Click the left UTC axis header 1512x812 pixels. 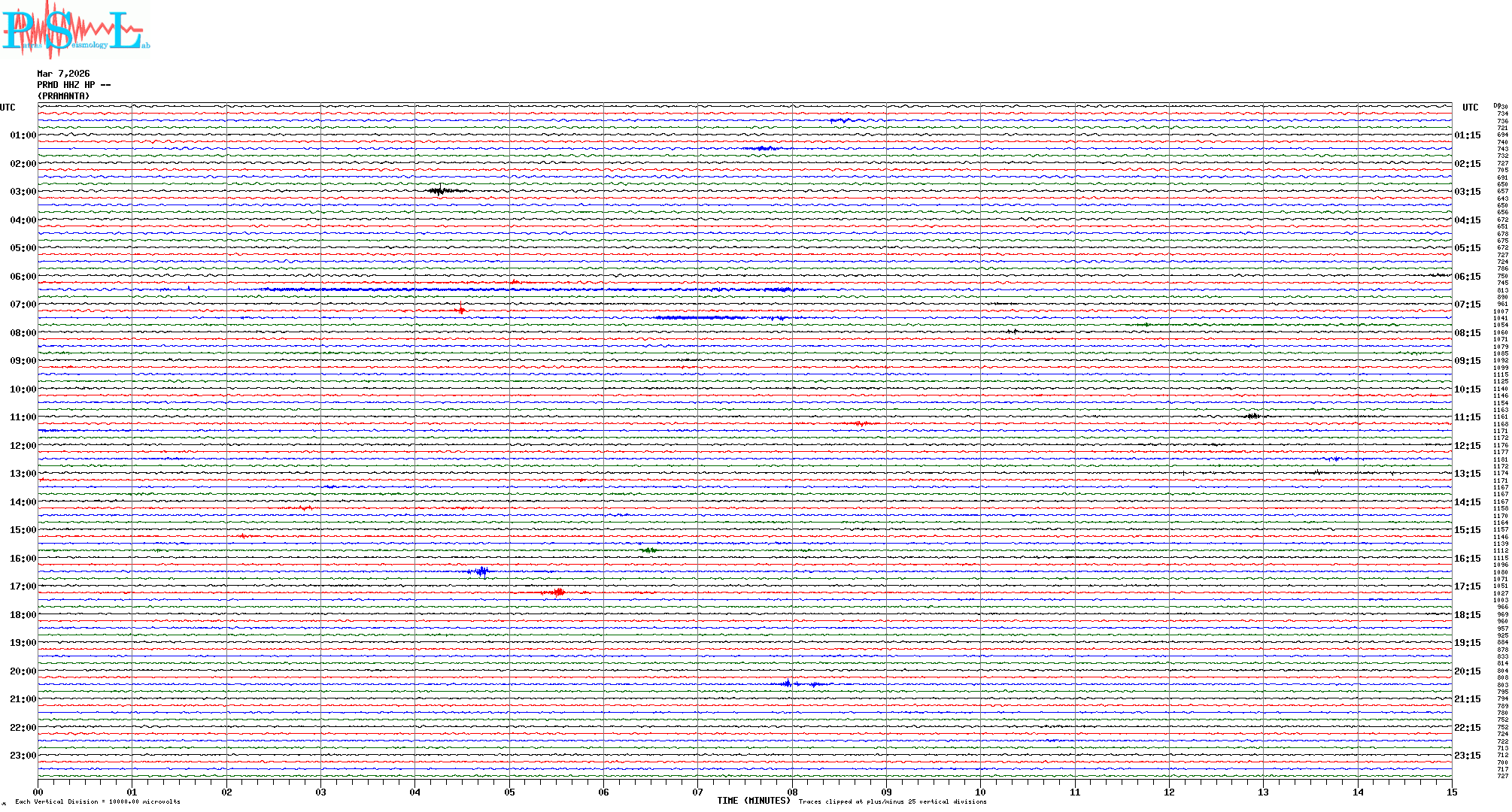(8, 108)
